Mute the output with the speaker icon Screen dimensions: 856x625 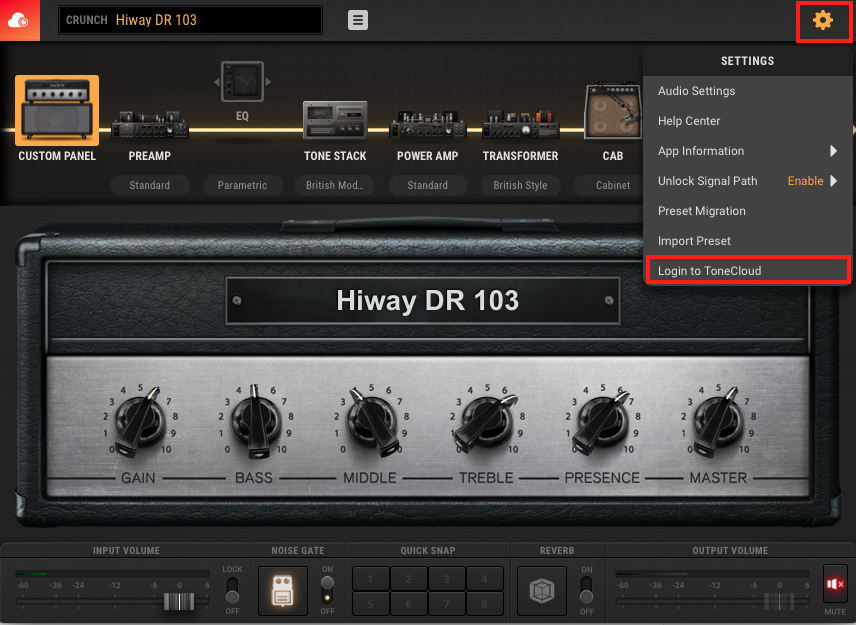click(x=835, y=585)
